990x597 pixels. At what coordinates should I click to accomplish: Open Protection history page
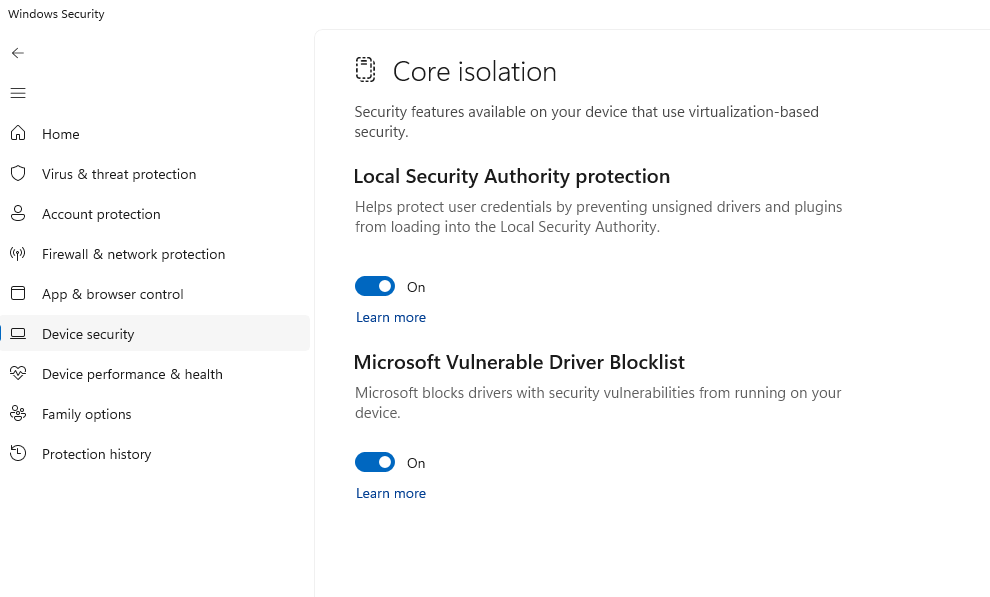click(x=96, y=454)
